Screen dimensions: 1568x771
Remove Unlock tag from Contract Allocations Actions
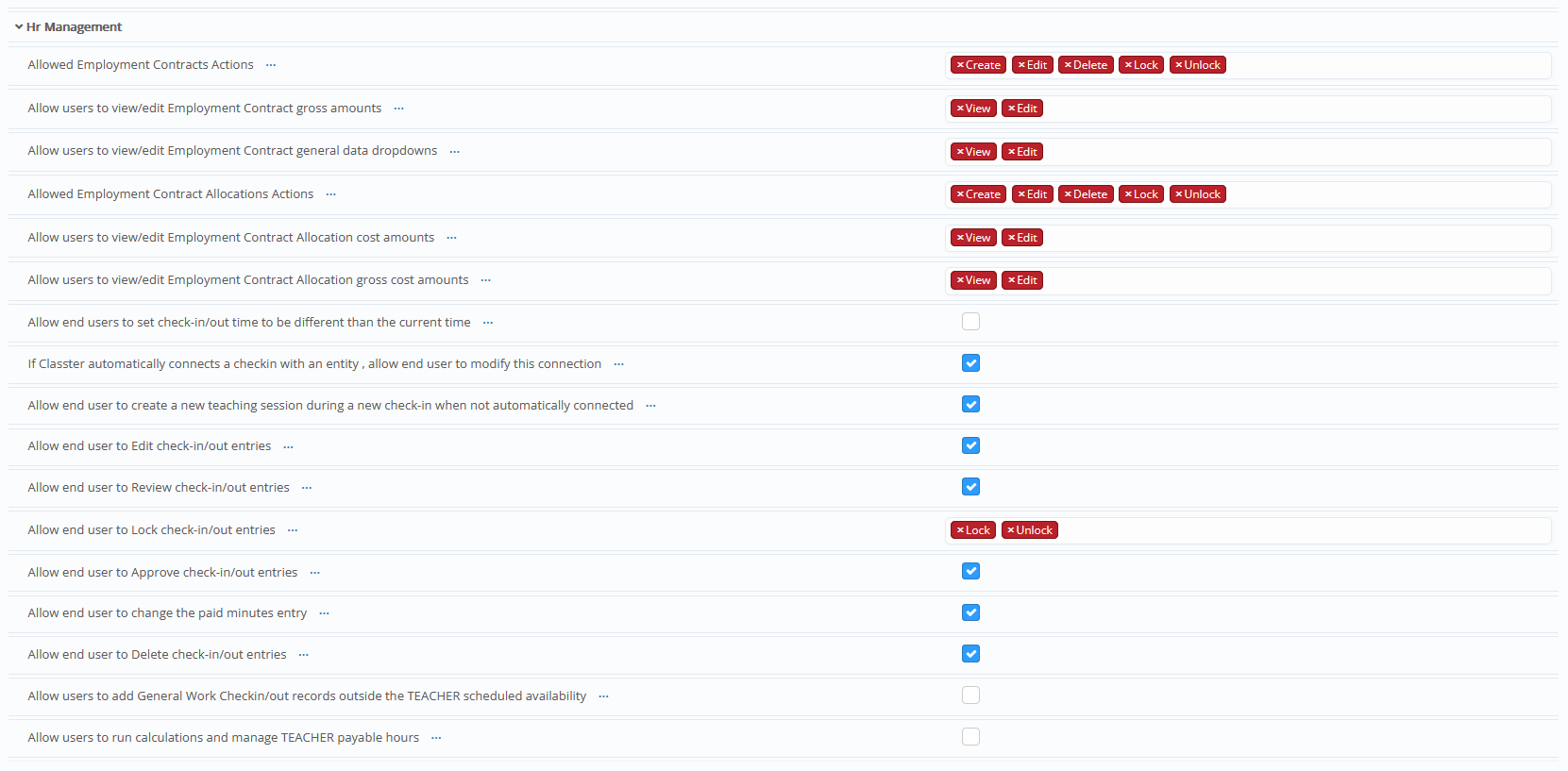coord(1179,194)
